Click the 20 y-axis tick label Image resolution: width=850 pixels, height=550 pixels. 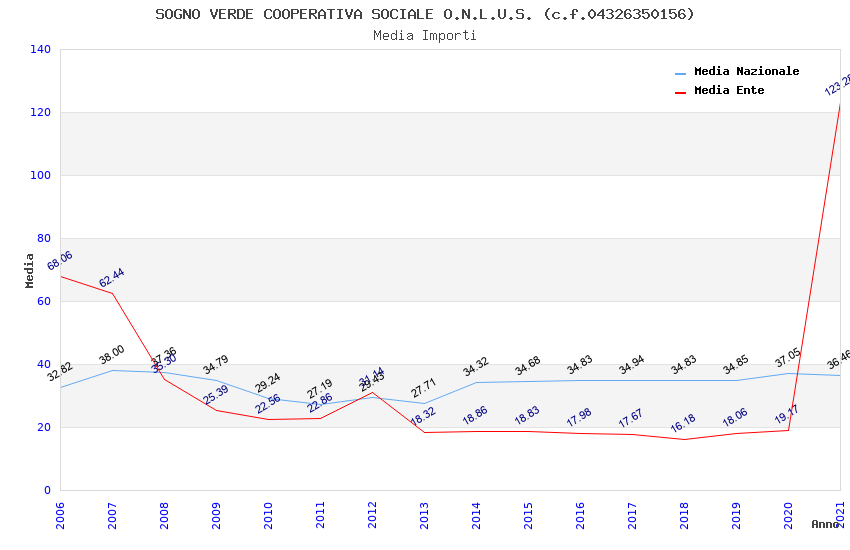point(44,427)
